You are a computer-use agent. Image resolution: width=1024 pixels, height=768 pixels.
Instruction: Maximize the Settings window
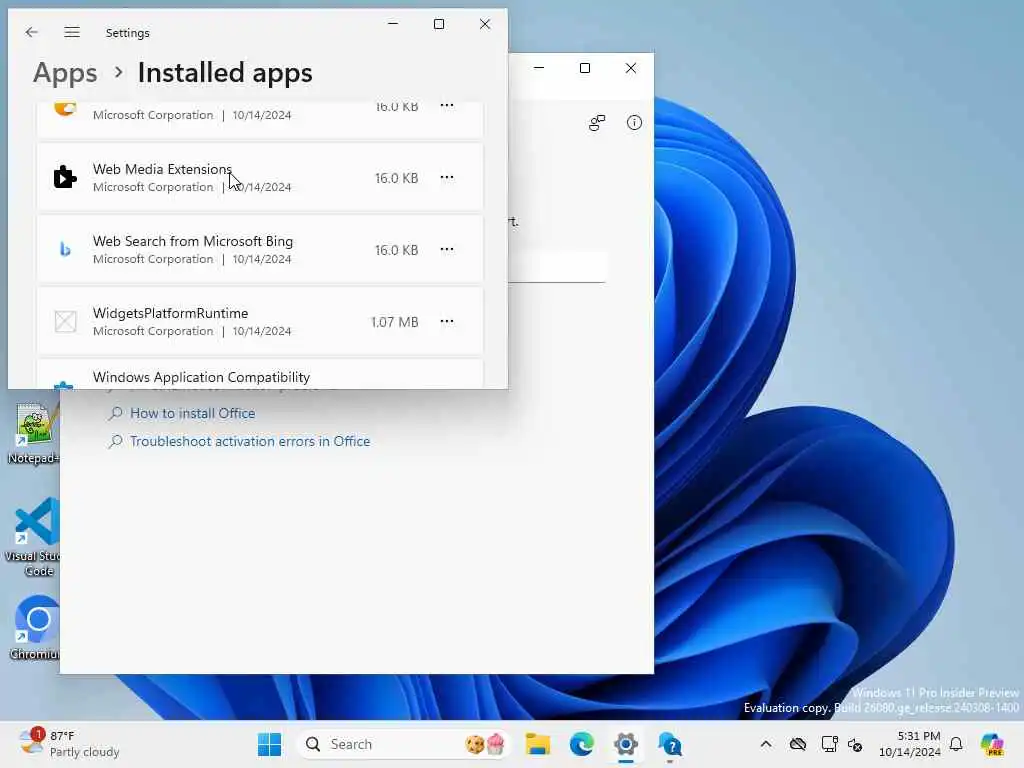[x=439, y=24]
